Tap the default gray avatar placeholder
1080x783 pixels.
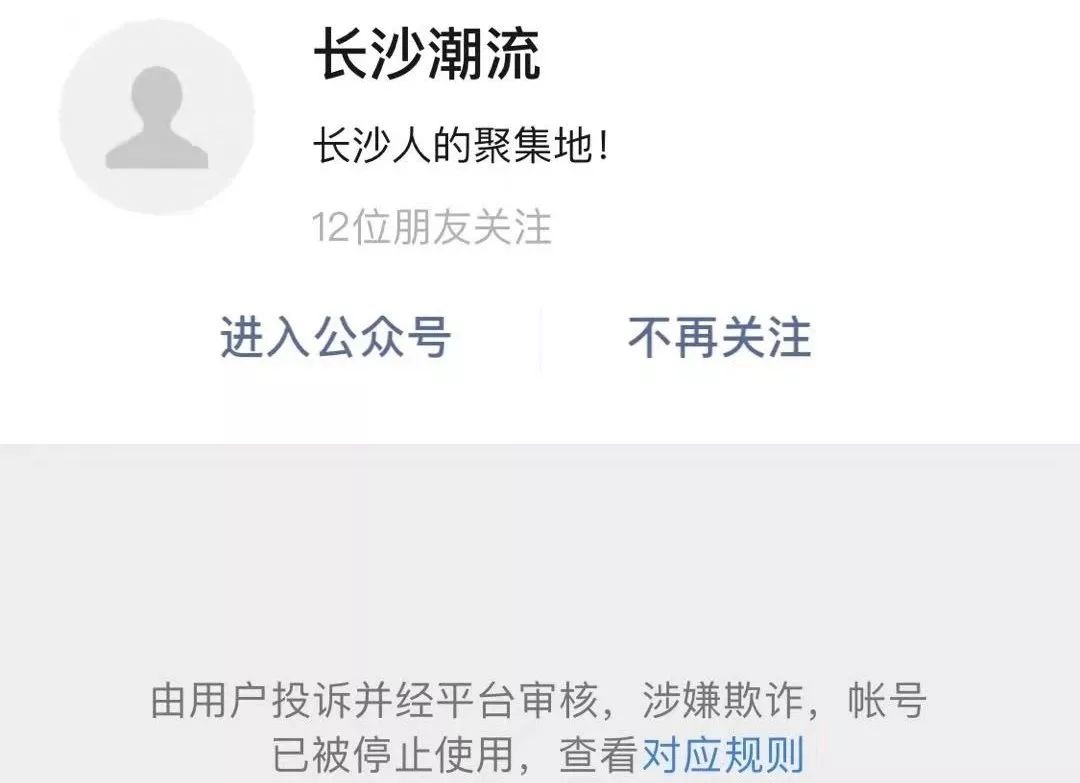pyautogui.click(x=157, y=117)
